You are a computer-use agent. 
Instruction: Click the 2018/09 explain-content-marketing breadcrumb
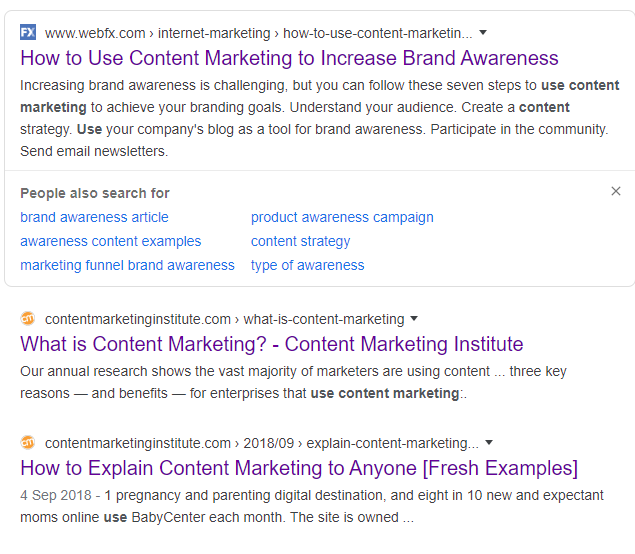tap(261, 442)
